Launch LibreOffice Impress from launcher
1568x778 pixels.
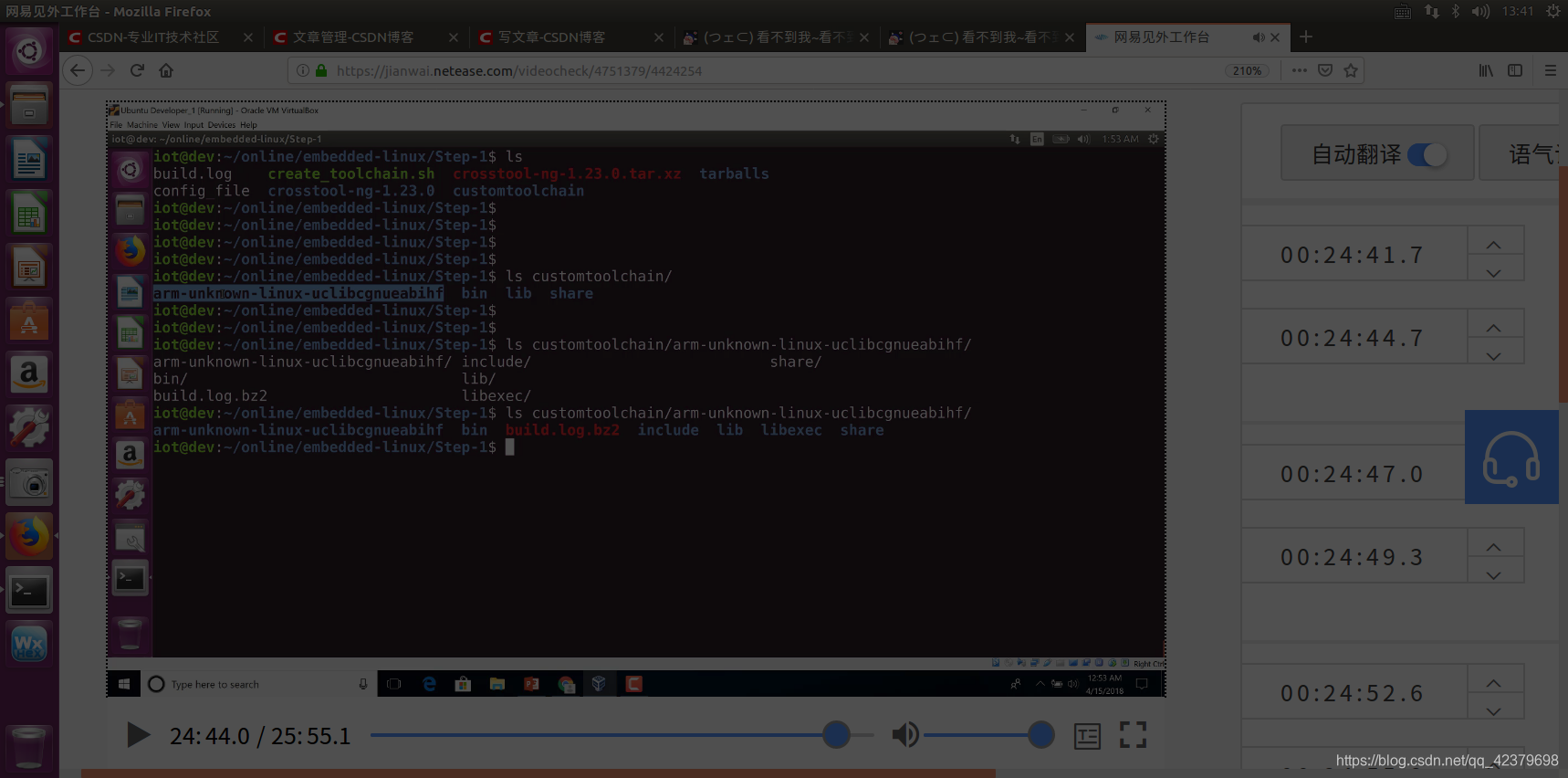pyautogui.click(x=29, y=268)
